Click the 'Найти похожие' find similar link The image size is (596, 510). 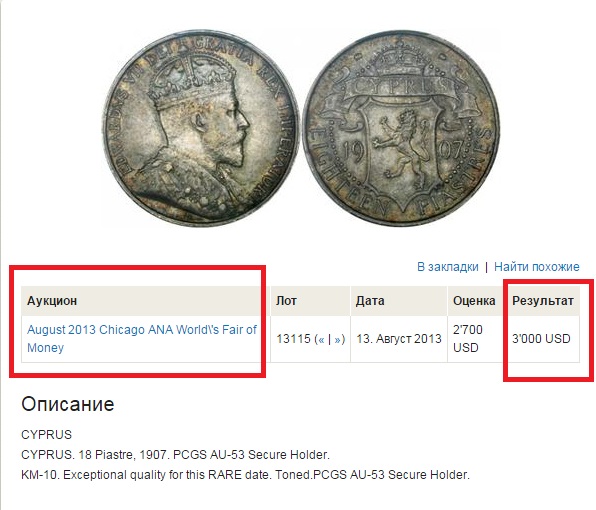(x=536, y=267)
